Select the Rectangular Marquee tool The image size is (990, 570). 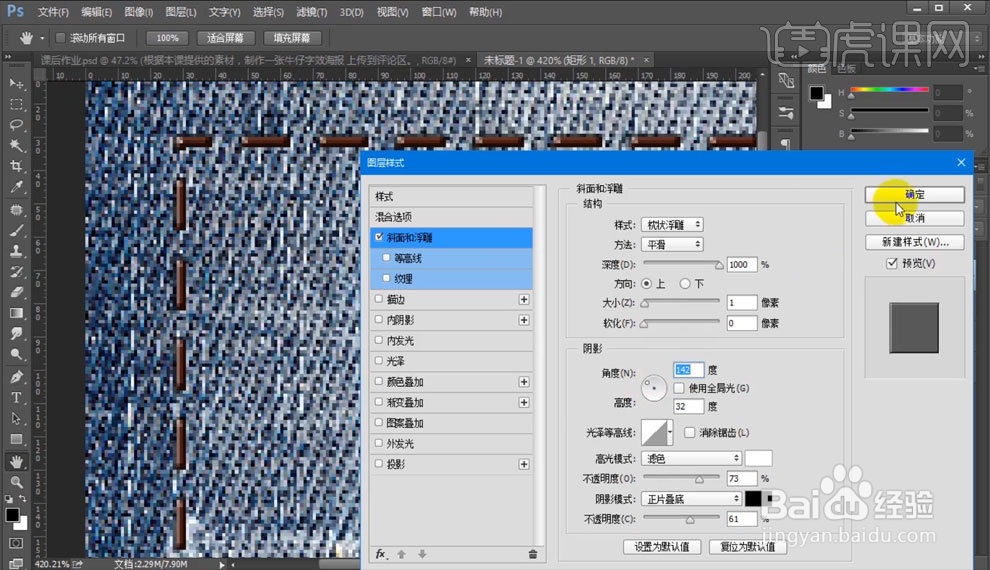16,104
